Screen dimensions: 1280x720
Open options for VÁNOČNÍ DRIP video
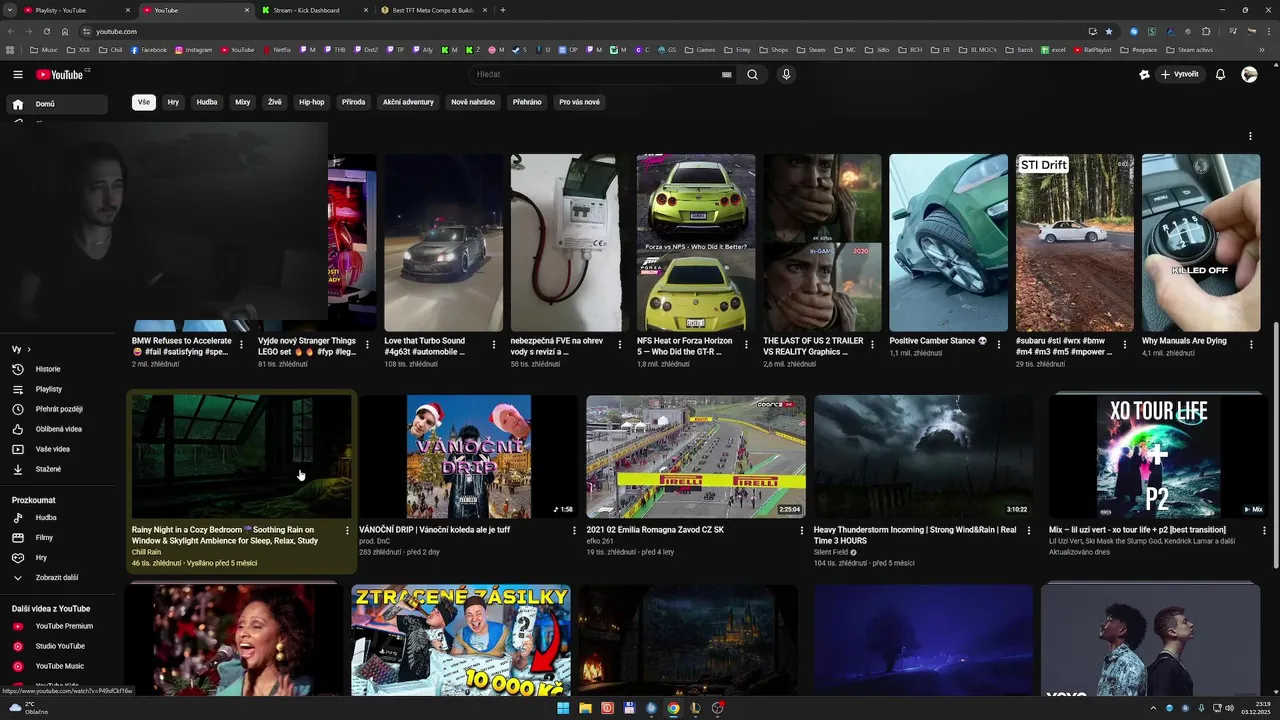click(574, 530)
